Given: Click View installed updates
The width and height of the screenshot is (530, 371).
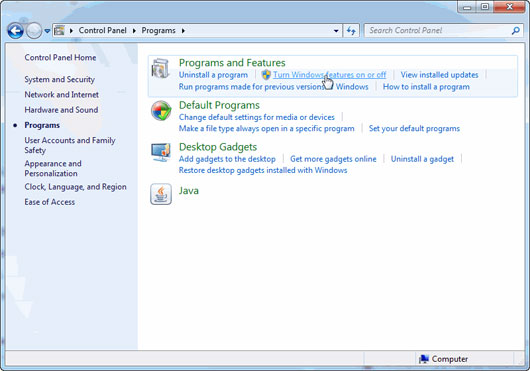Looking at the screenshot, I should click(439, 75).
